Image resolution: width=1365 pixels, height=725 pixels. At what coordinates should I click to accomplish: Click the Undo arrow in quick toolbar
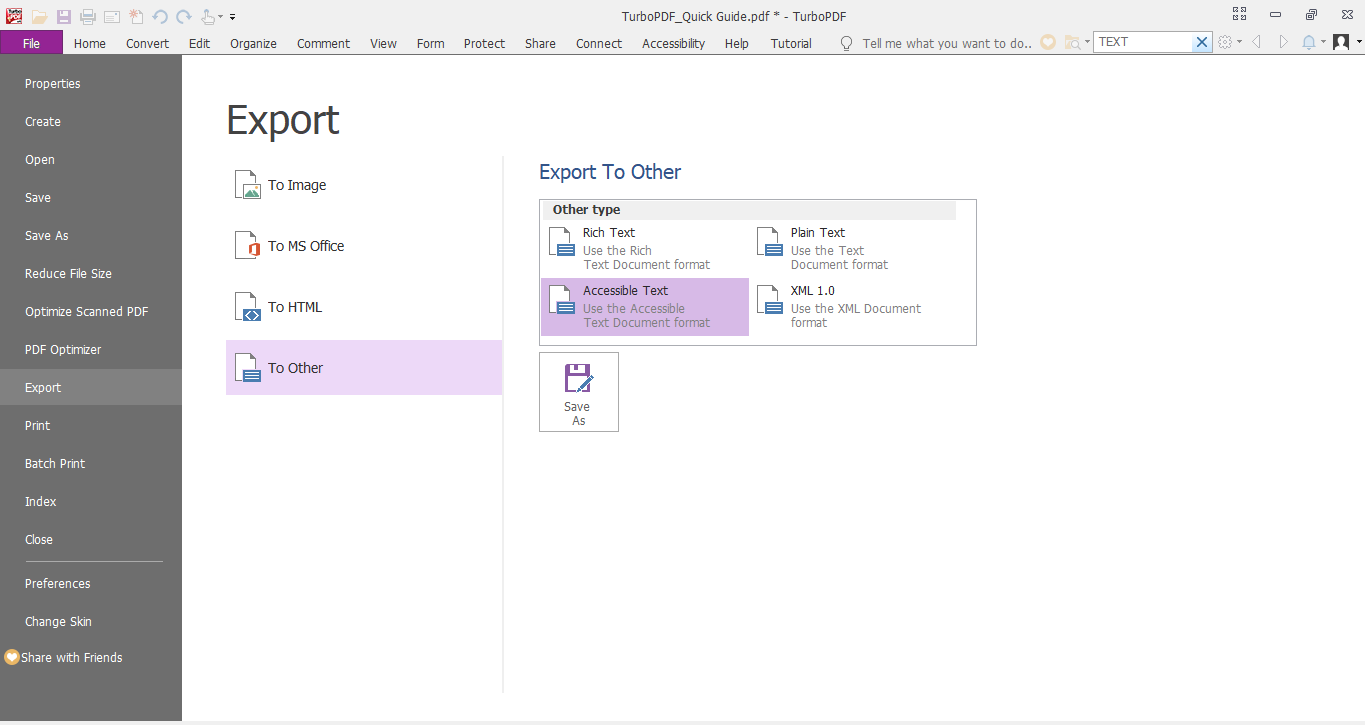coord(160,17)
